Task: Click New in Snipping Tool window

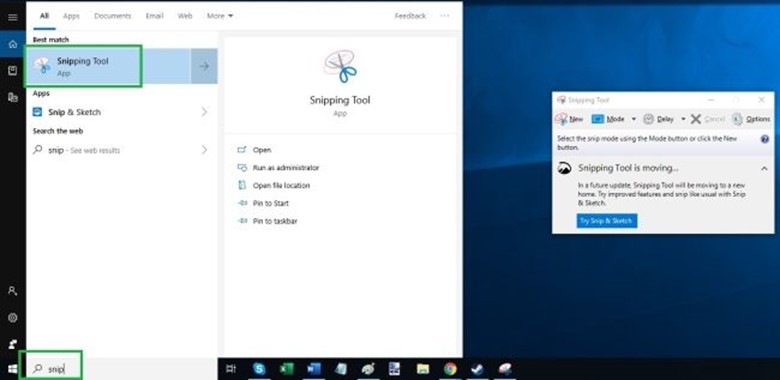Action: [x=569, y=119]
